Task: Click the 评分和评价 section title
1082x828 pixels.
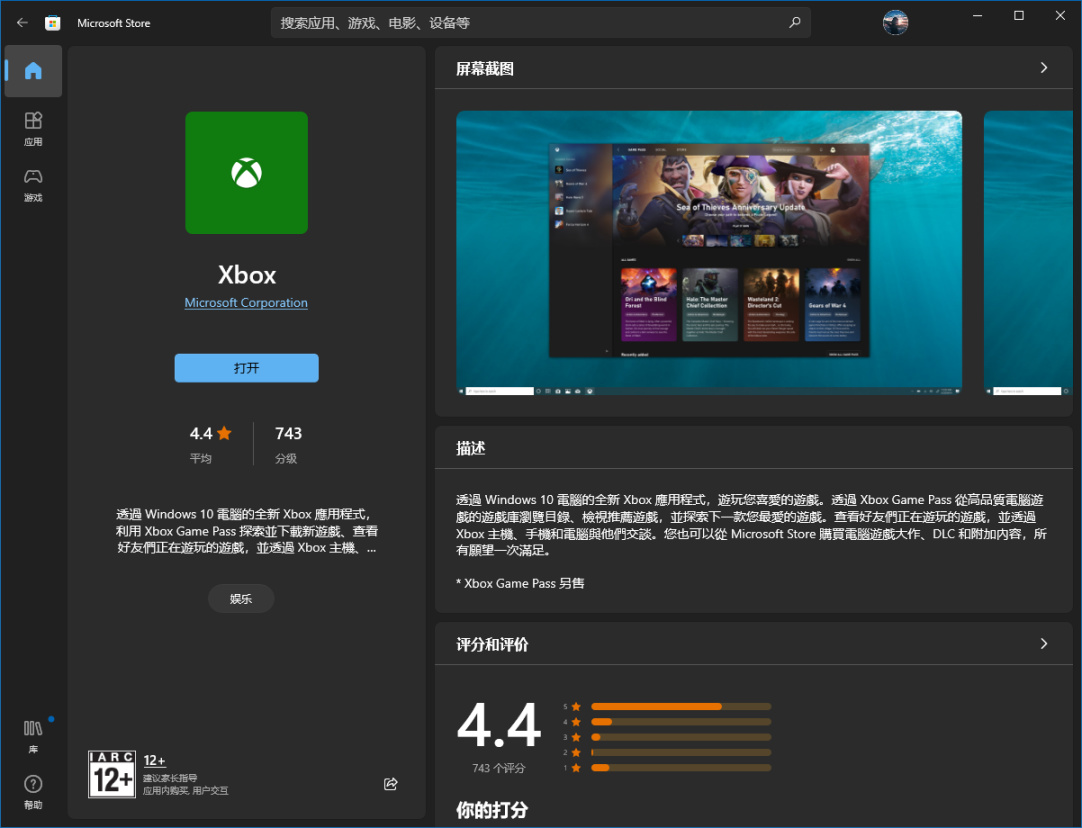Action: (x=492, y=644)
